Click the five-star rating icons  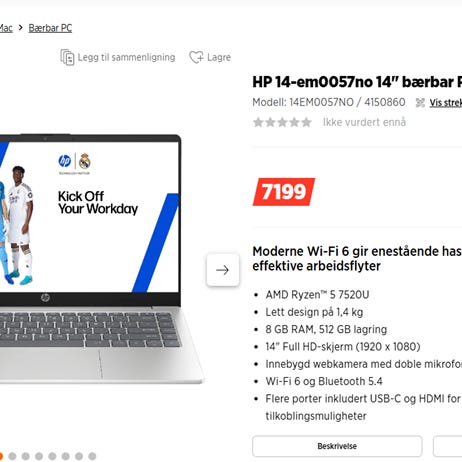click(x=282, y=122)
